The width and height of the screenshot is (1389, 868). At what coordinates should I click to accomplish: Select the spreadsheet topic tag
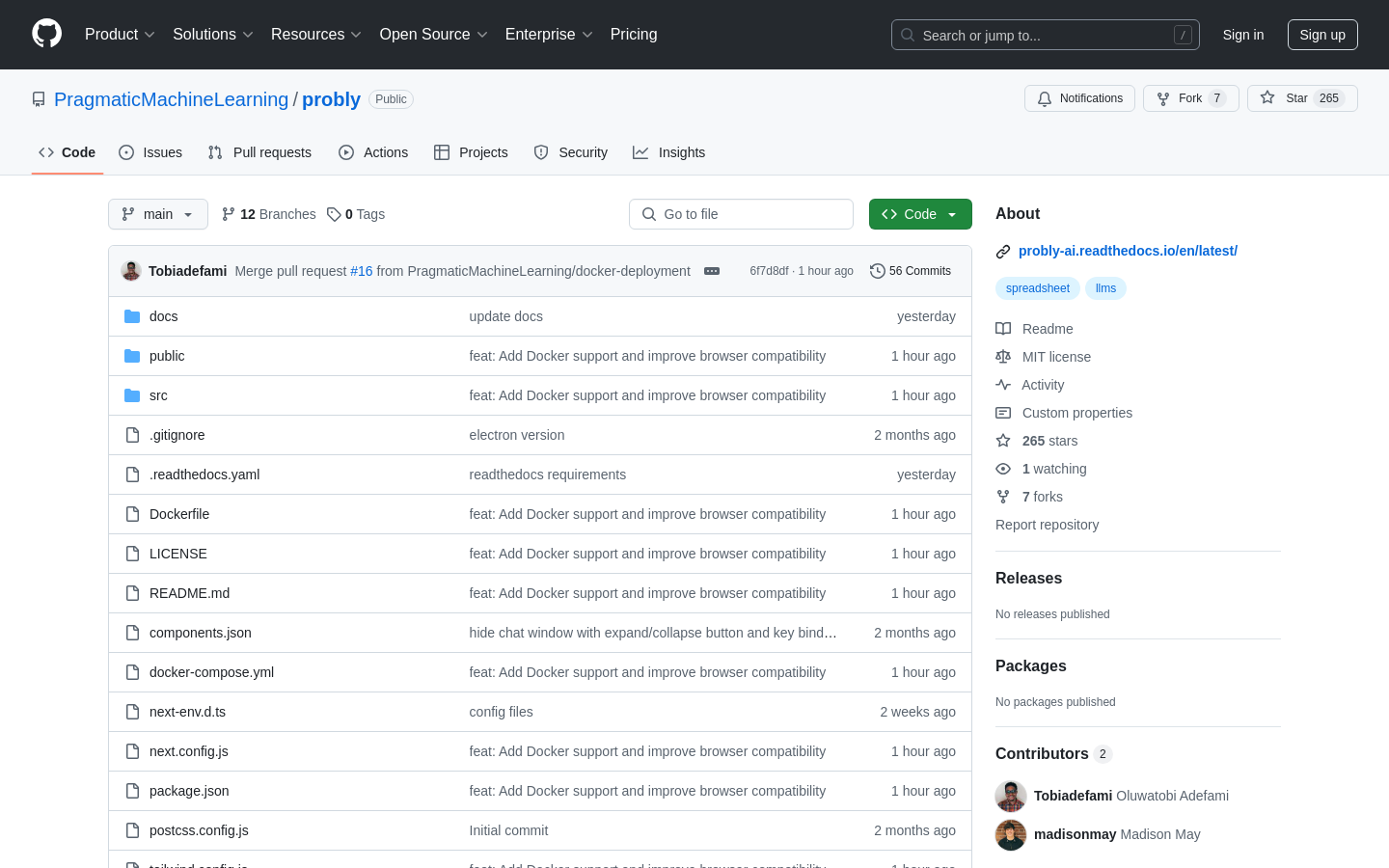click(1038, 288)
